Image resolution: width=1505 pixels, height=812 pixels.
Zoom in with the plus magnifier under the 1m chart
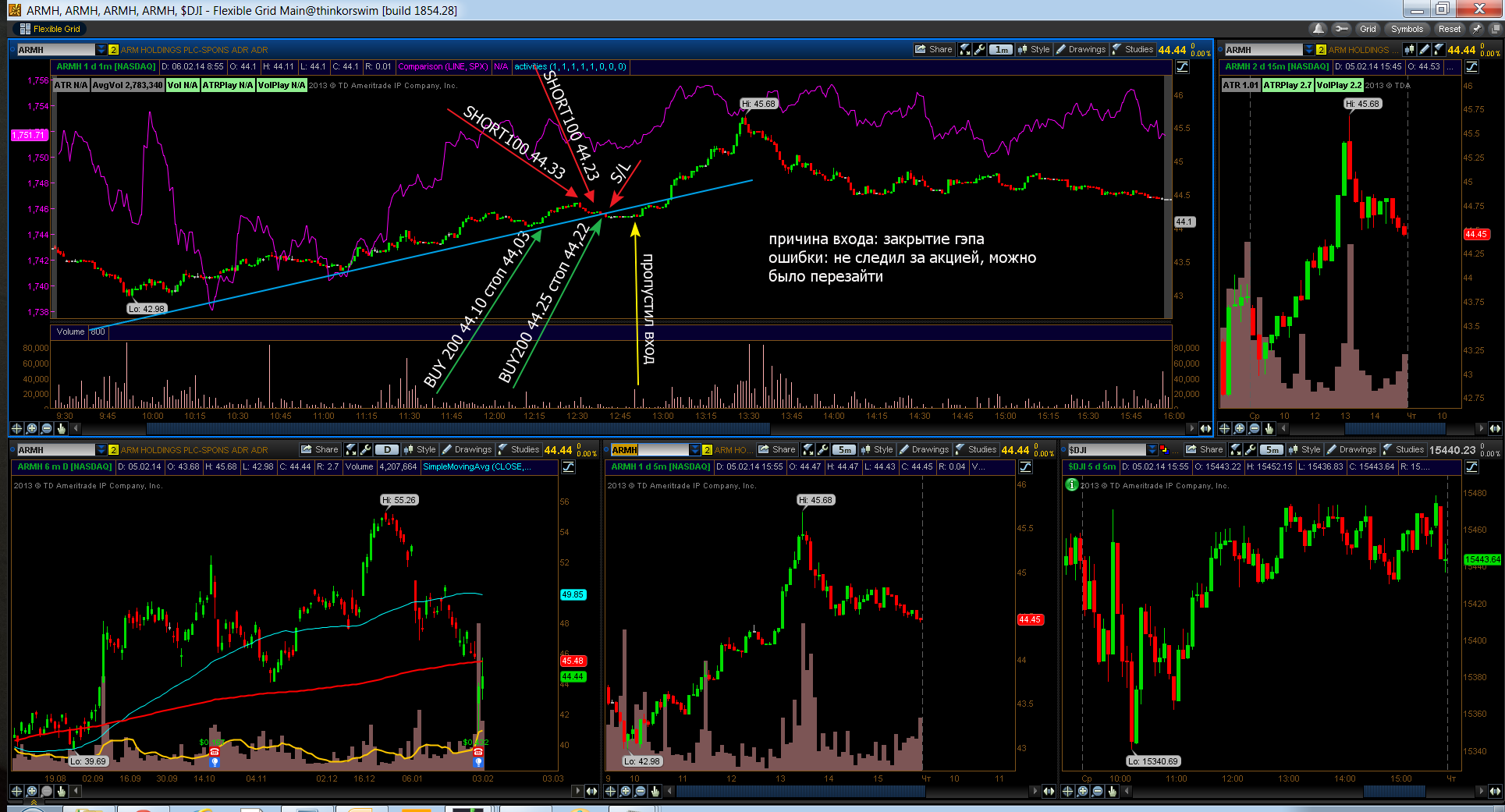click(31, 428)
